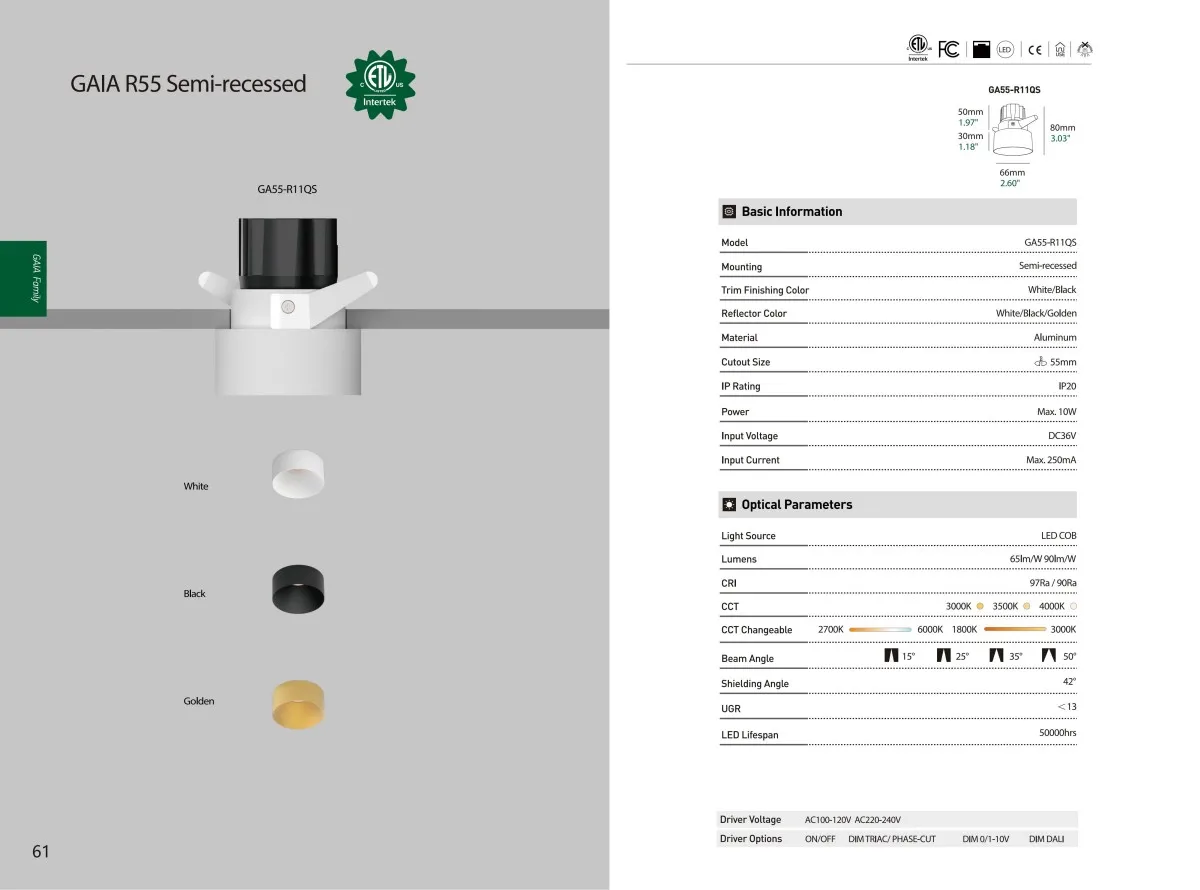
Task: Click the 'CCT Changeable' row label
Action: [756, 630]
